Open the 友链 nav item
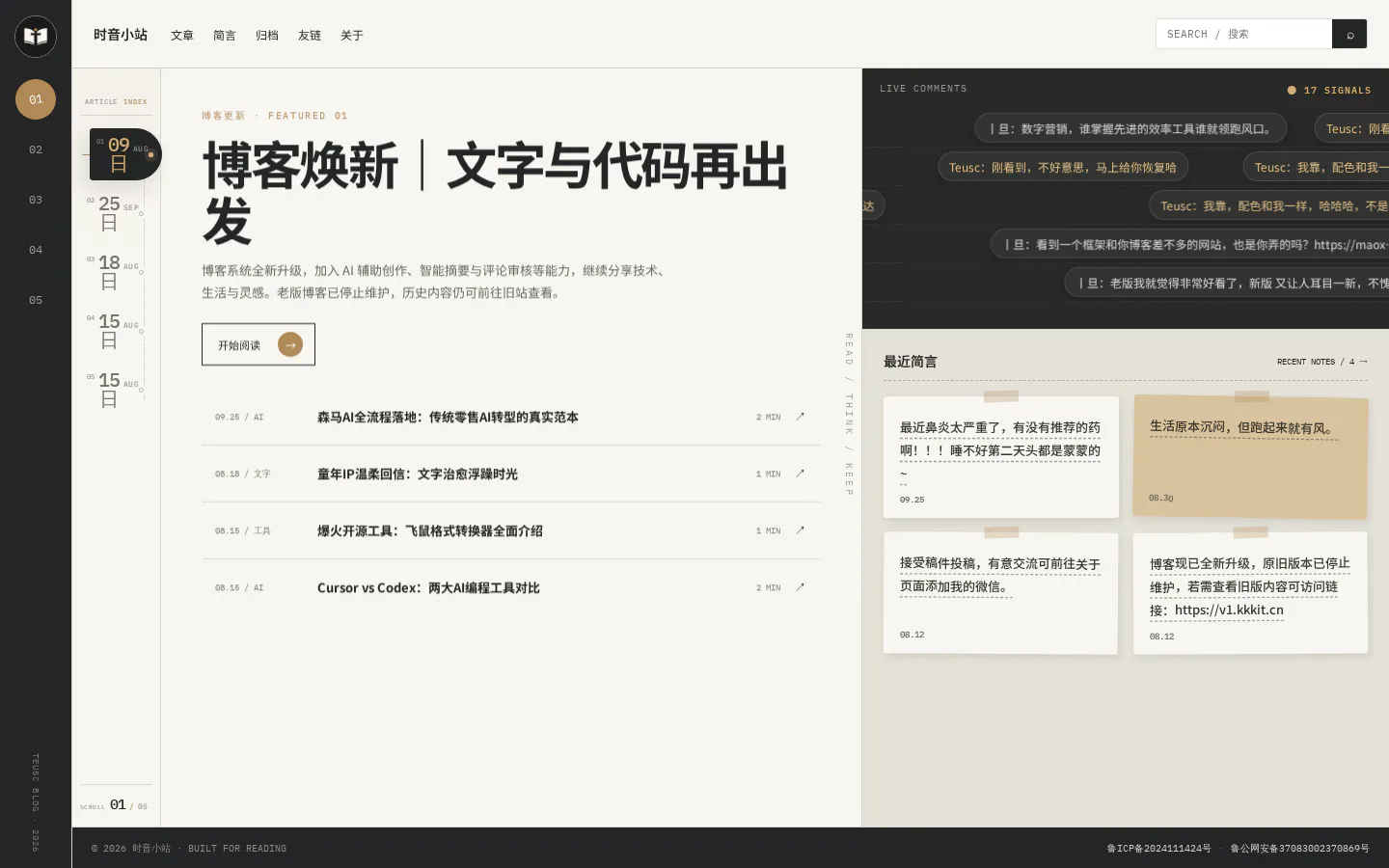The height and width of the screenshot is (868, 1389). (310, 36)
